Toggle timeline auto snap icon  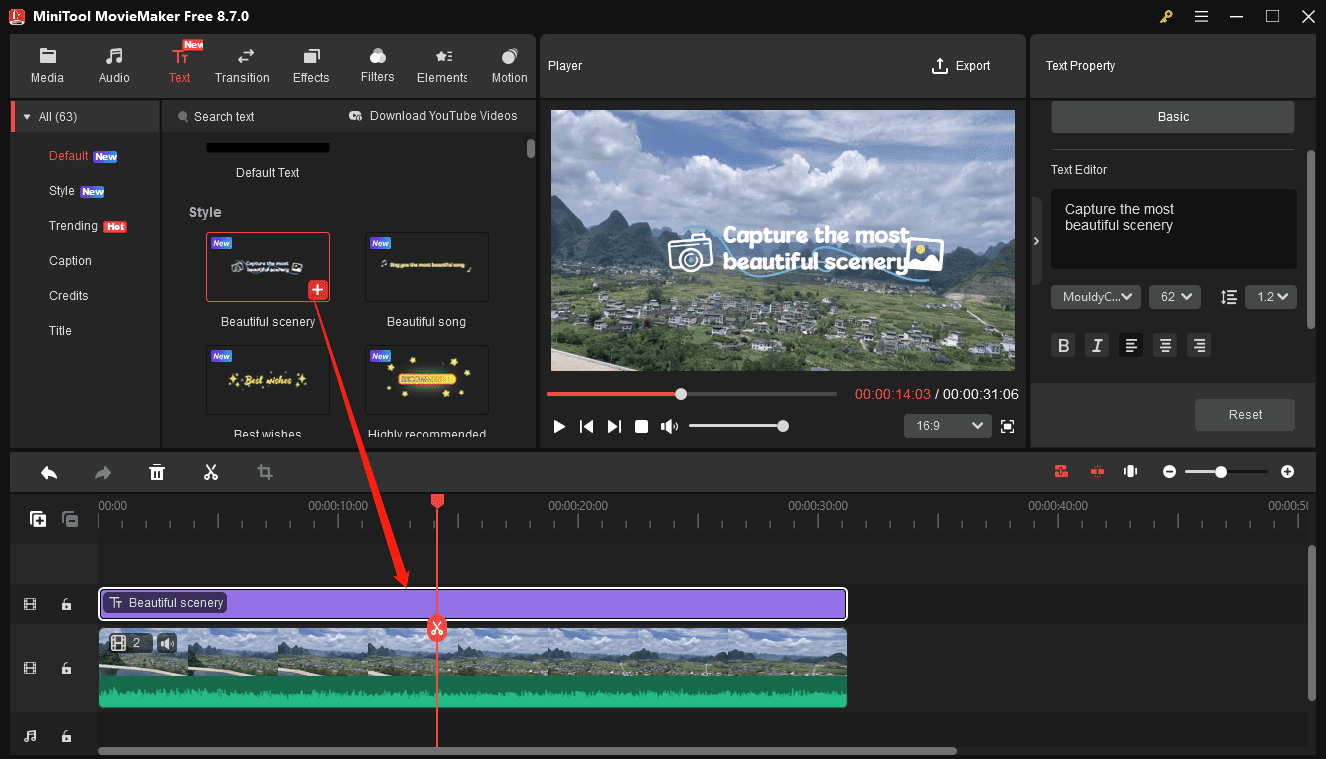(1061, 471)
